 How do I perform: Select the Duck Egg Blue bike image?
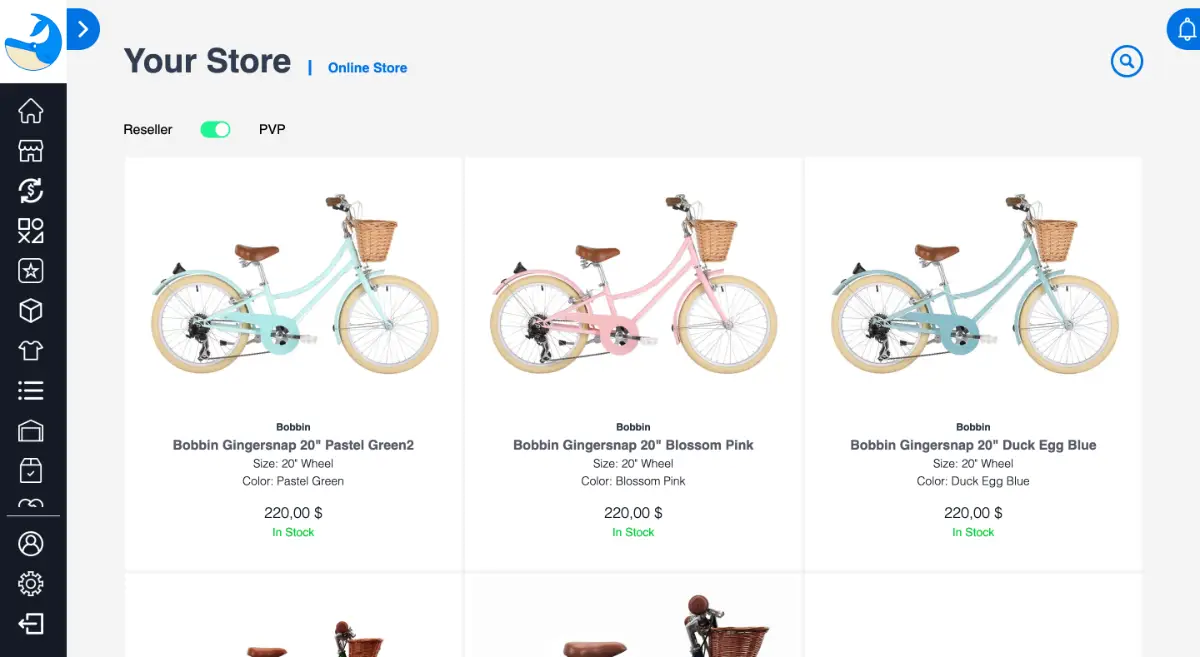(x=974, y=285)
